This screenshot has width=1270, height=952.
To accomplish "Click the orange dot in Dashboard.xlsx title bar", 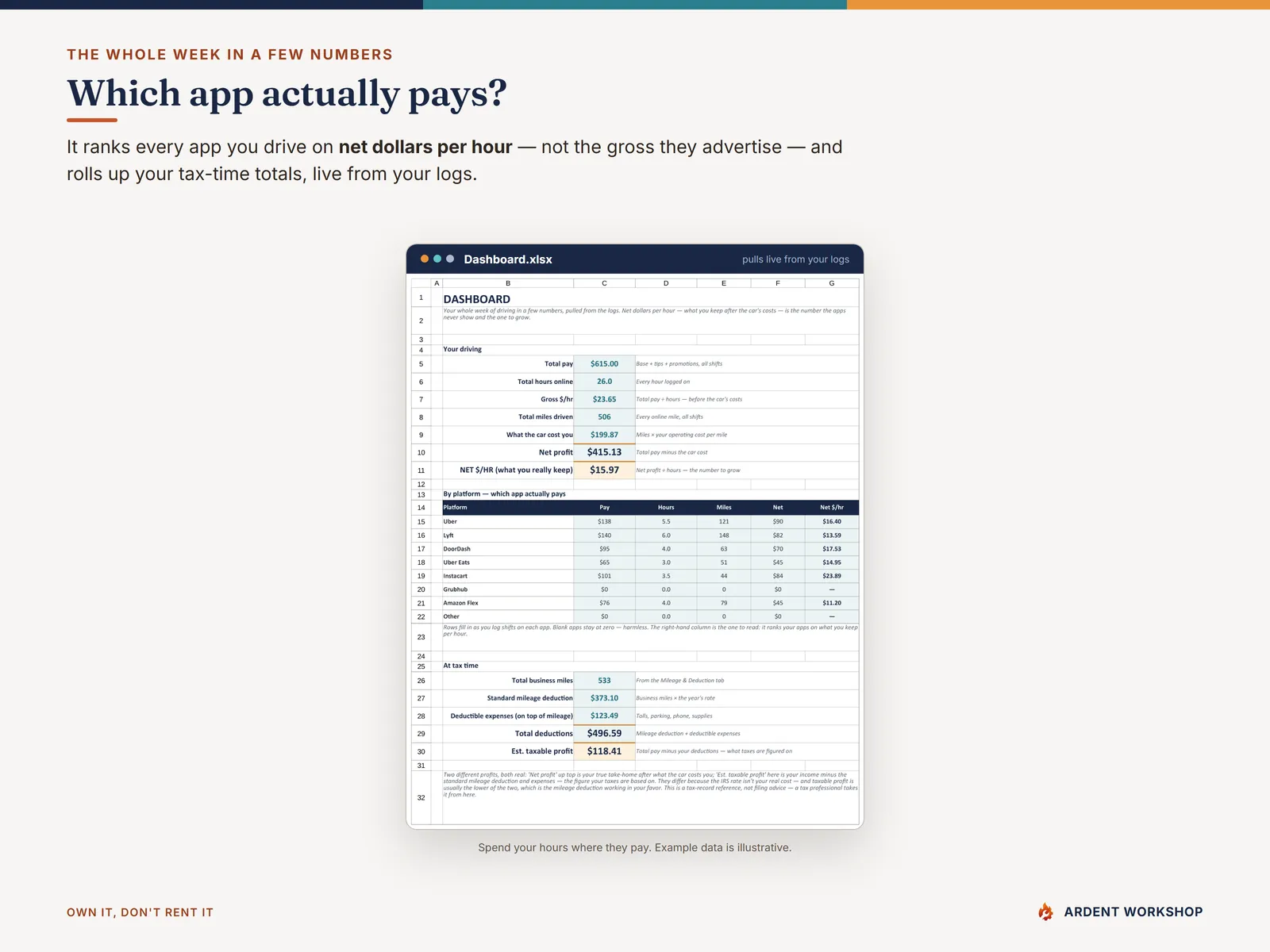I will pos(425,259).
